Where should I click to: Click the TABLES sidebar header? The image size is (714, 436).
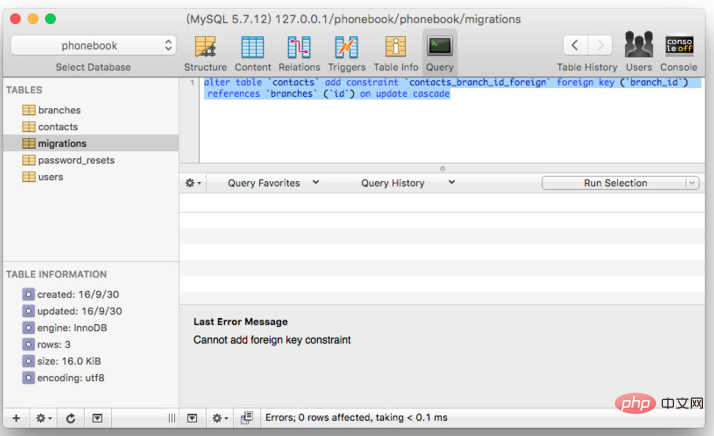pyautogui.click(x=24, y=90)
